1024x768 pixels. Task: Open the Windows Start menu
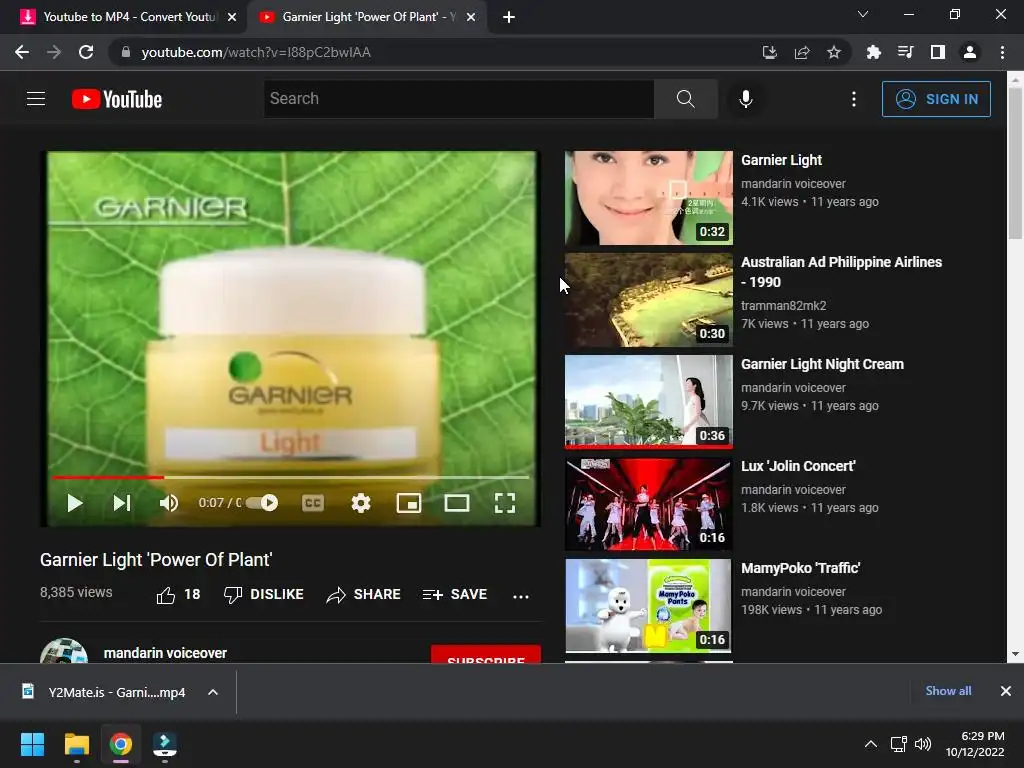pyautogui.click(x=32, y=744)
